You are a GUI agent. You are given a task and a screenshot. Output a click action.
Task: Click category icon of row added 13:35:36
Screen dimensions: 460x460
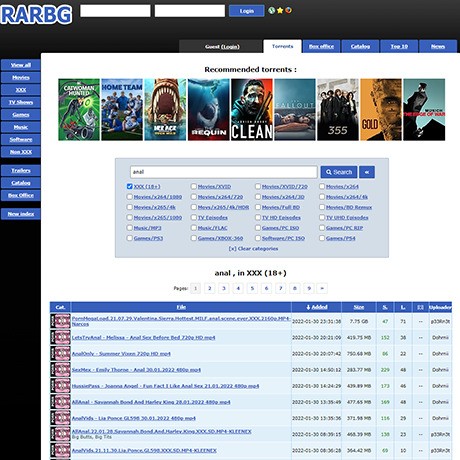click(60, 418)
